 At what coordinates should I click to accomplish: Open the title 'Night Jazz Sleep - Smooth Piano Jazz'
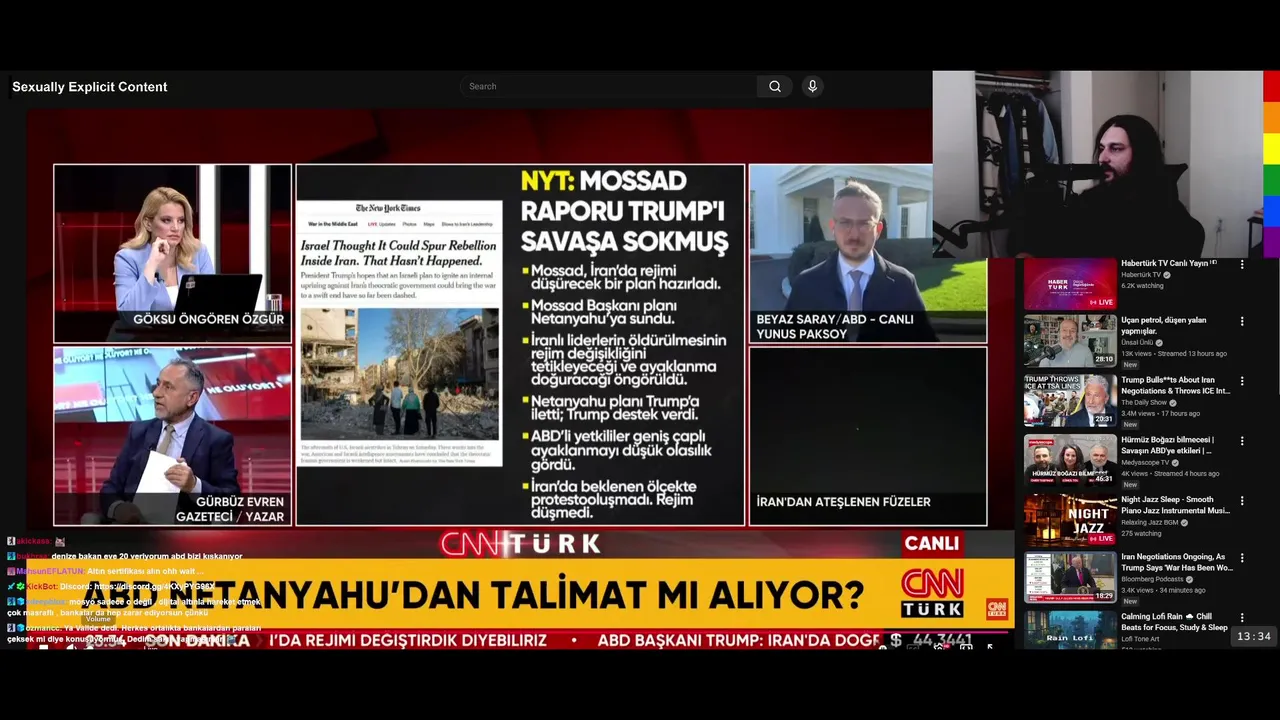tap(1176, 505)
